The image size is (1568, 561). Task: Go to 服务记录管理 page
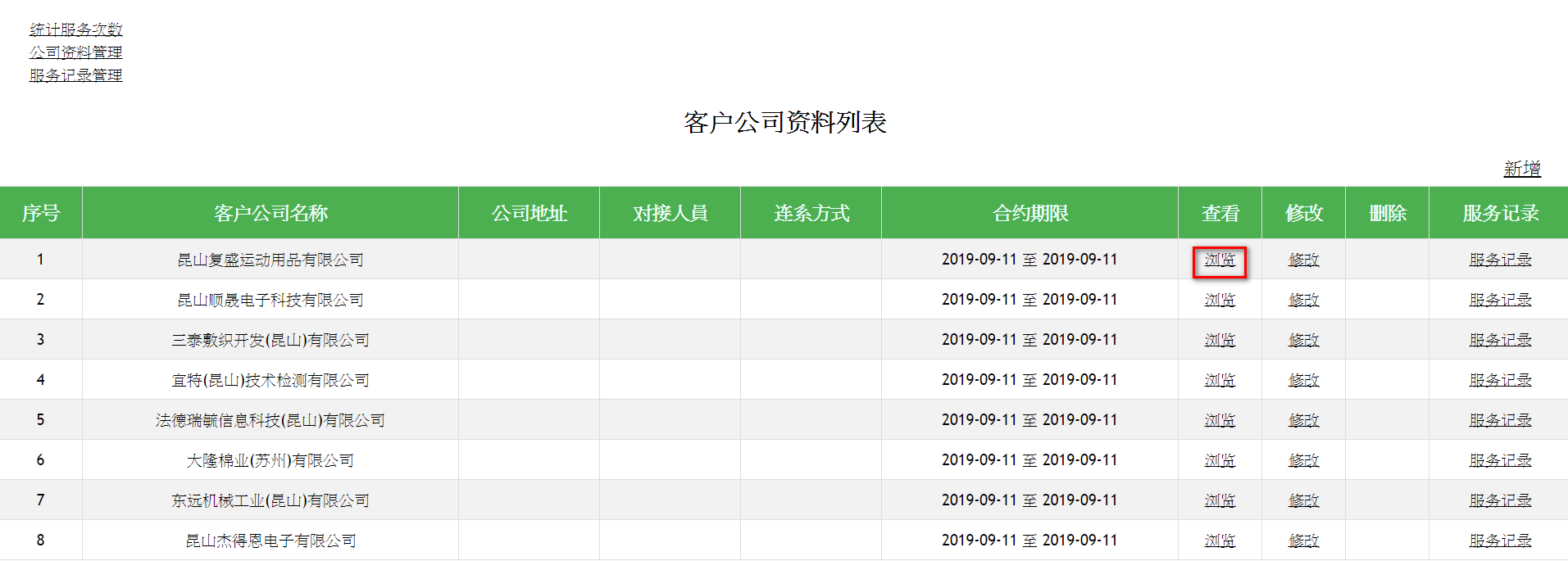click(x=75, y=75)
